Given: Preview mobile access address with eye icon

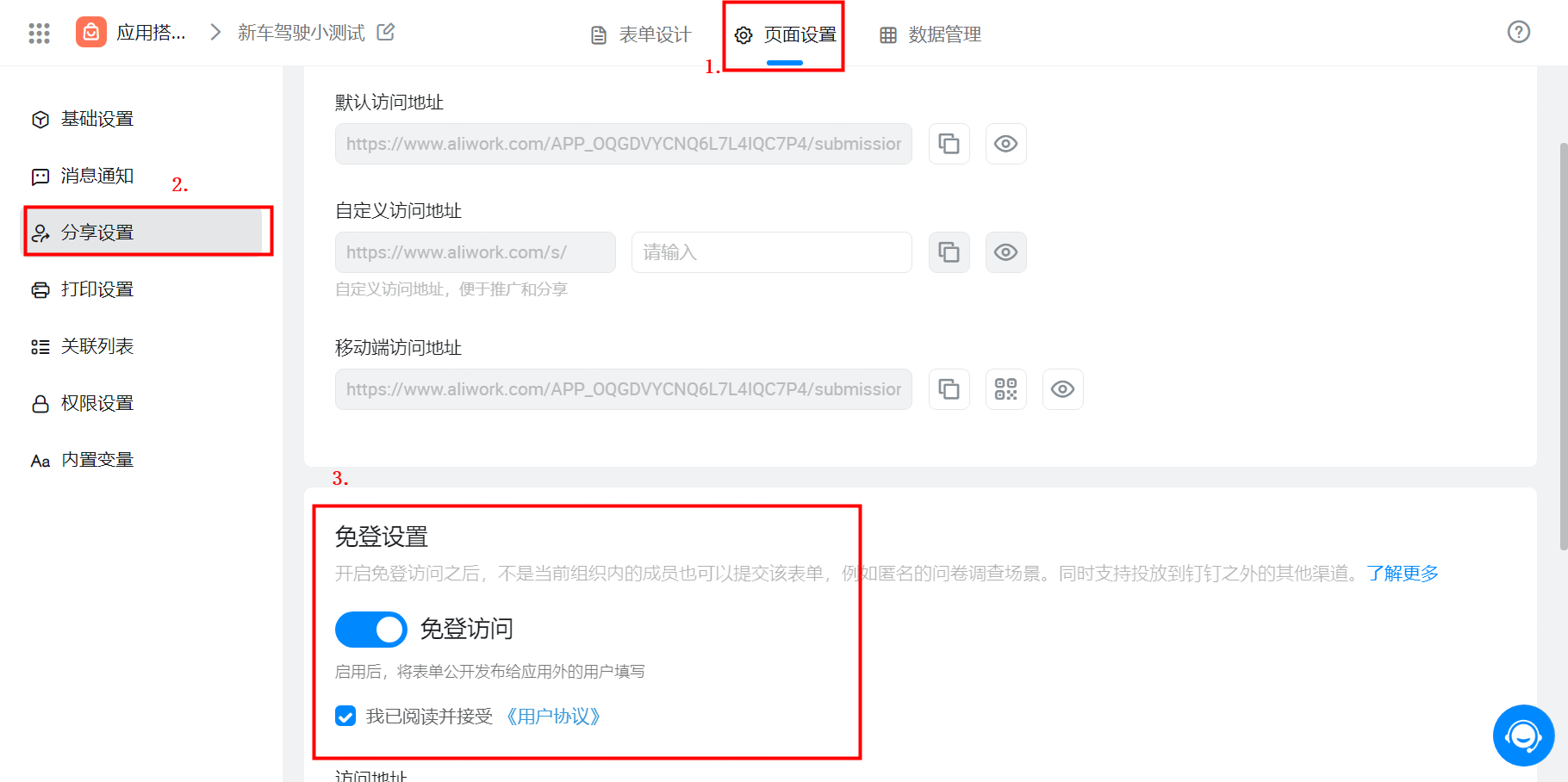Looking at the screenshot, I should coord(1063,389).
